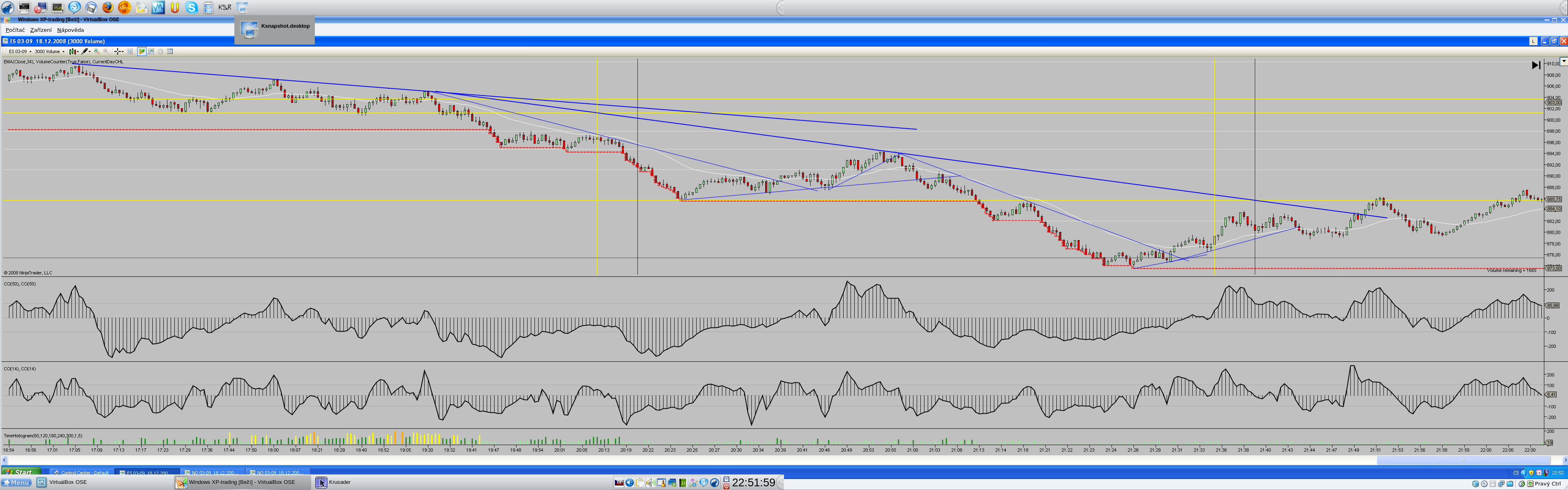
Task: Open the Nápověda menu
Action: click(x=71, y=30)
